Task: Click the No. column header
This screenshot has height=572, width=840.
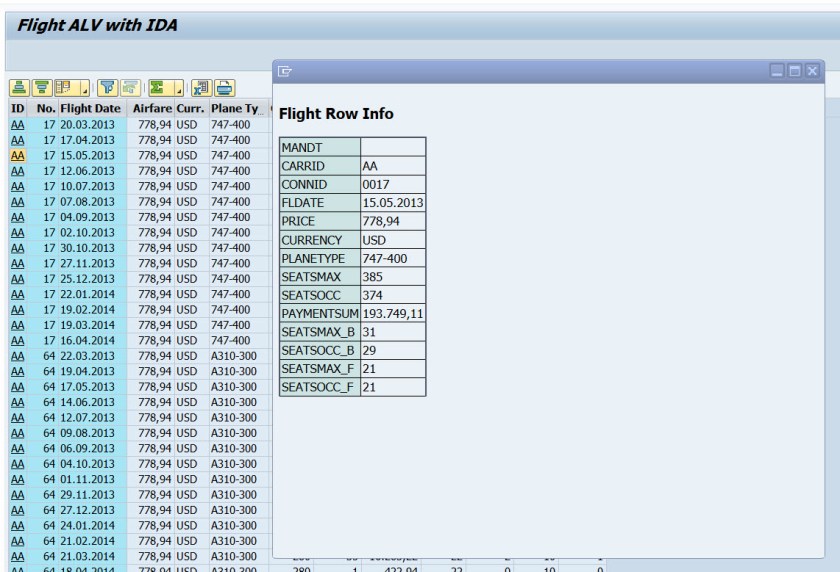Action: (x=43, y=109)
